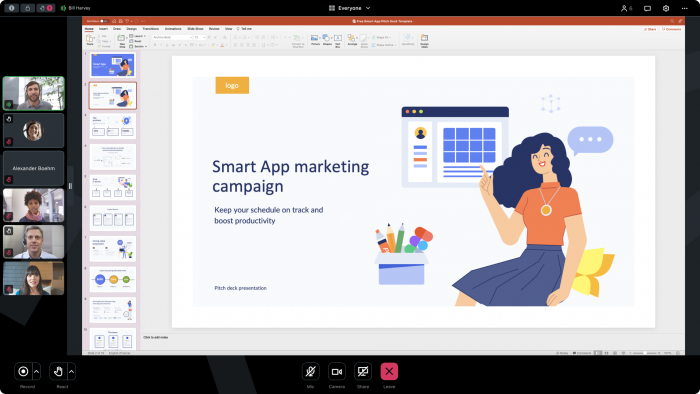
Task: Raise hand with the React button
Action: 58,371
